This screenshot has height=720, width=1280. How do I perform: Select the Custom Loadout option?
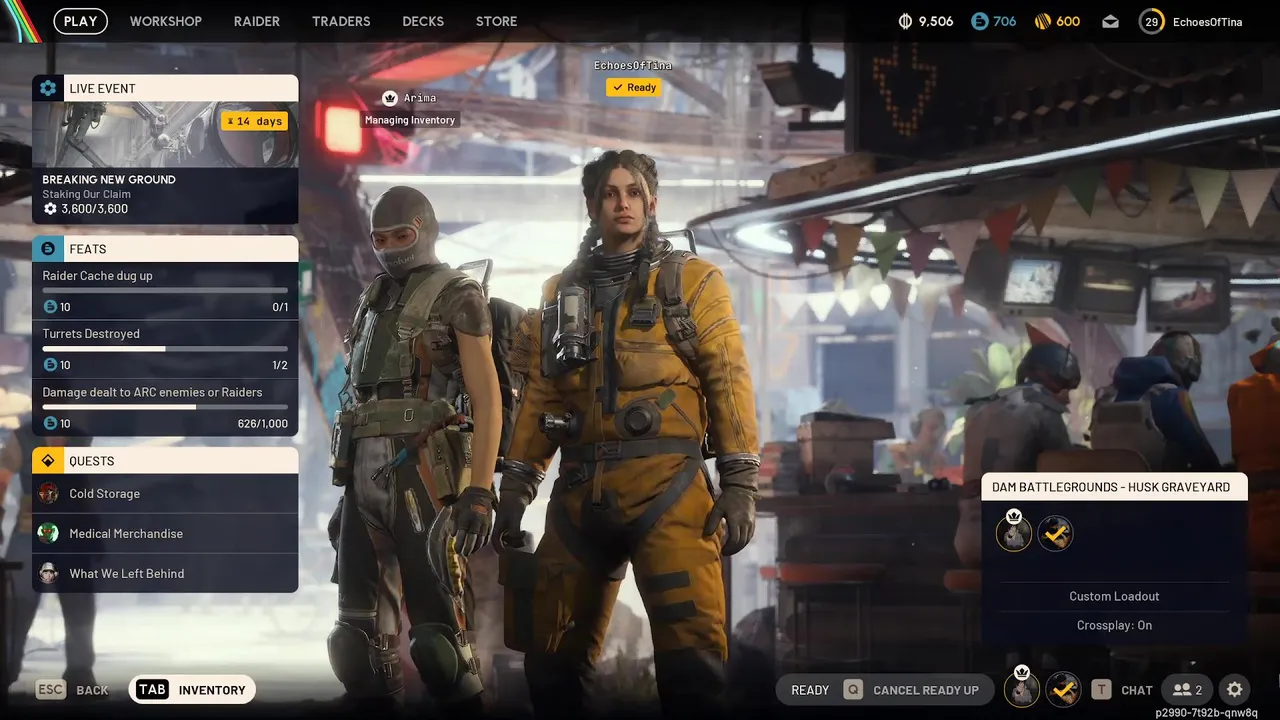[x=1114, y=597]
